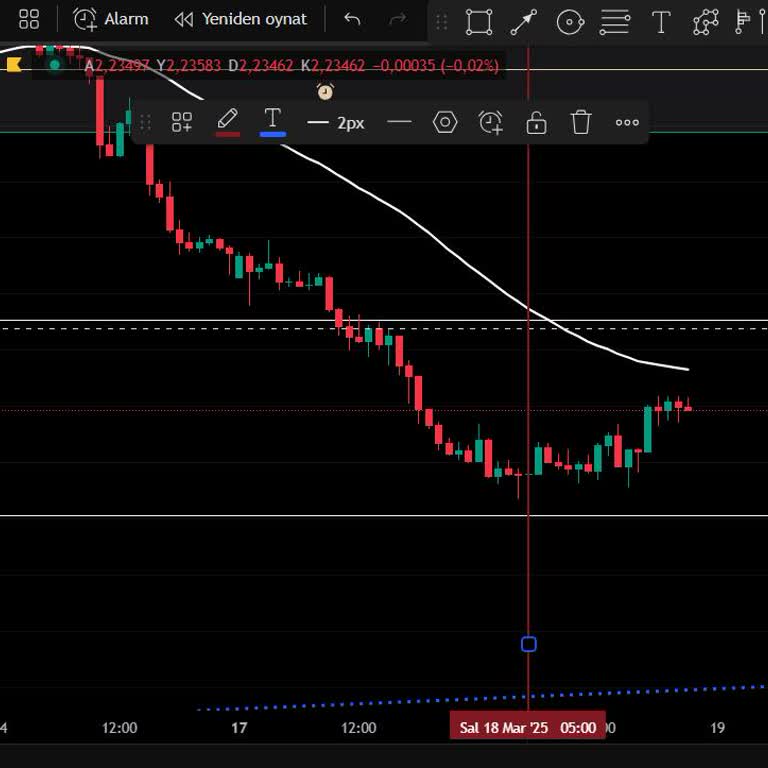Click the alarm clock marker on chart
This screenshot has width=768, height=768.
[x=326, y=92]
